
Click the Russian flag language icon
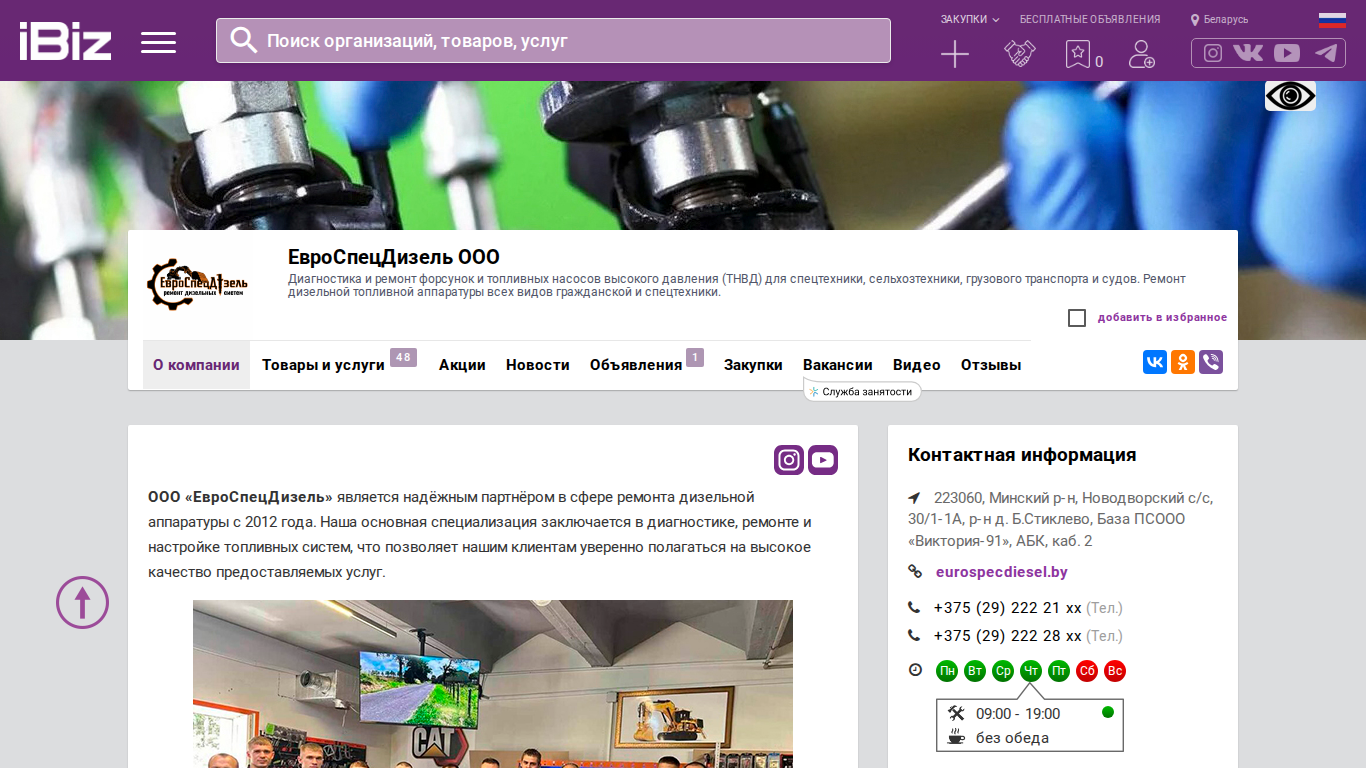tap(1332, 19)
